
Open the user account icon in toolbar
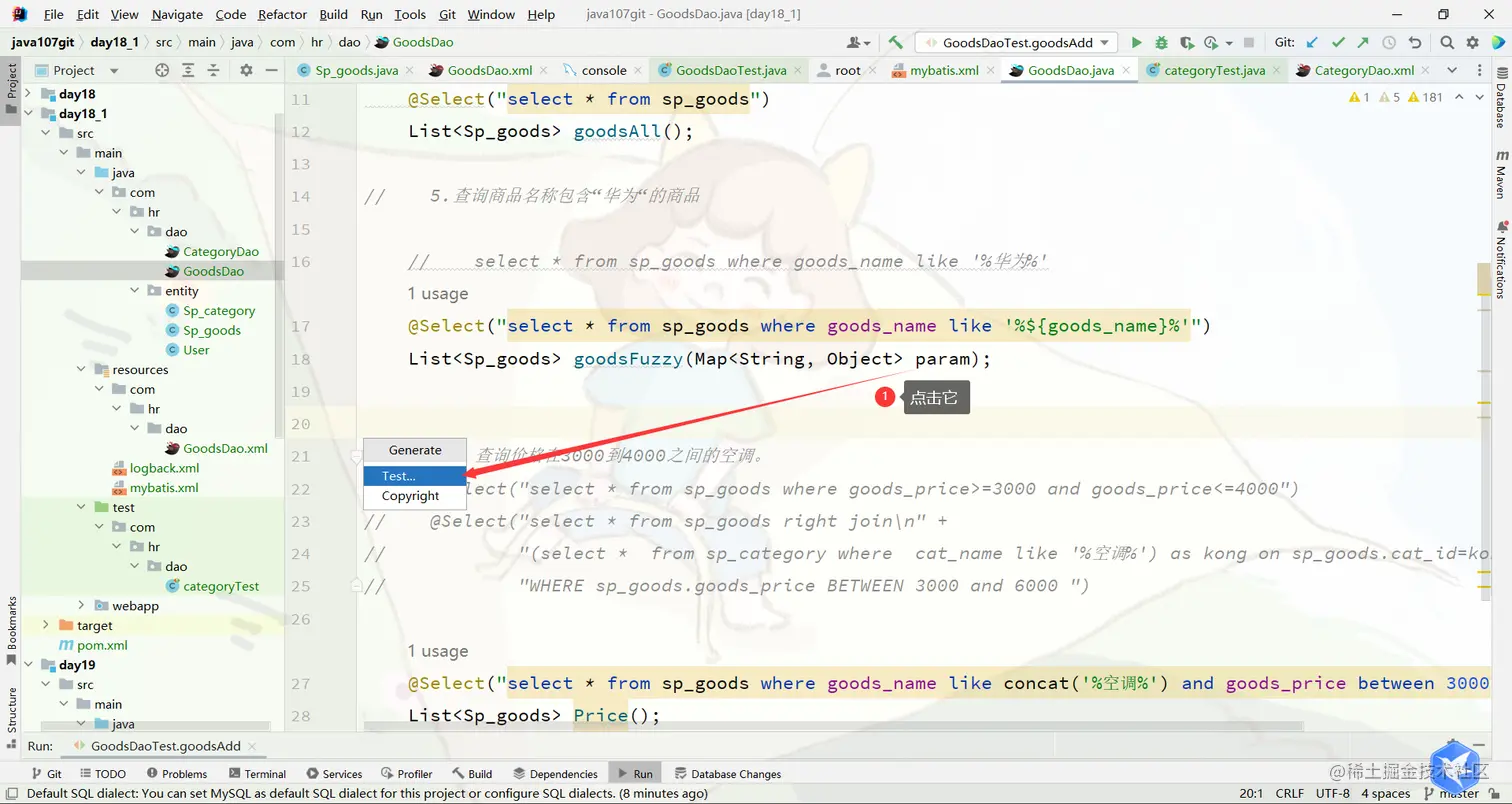(858, 43)
